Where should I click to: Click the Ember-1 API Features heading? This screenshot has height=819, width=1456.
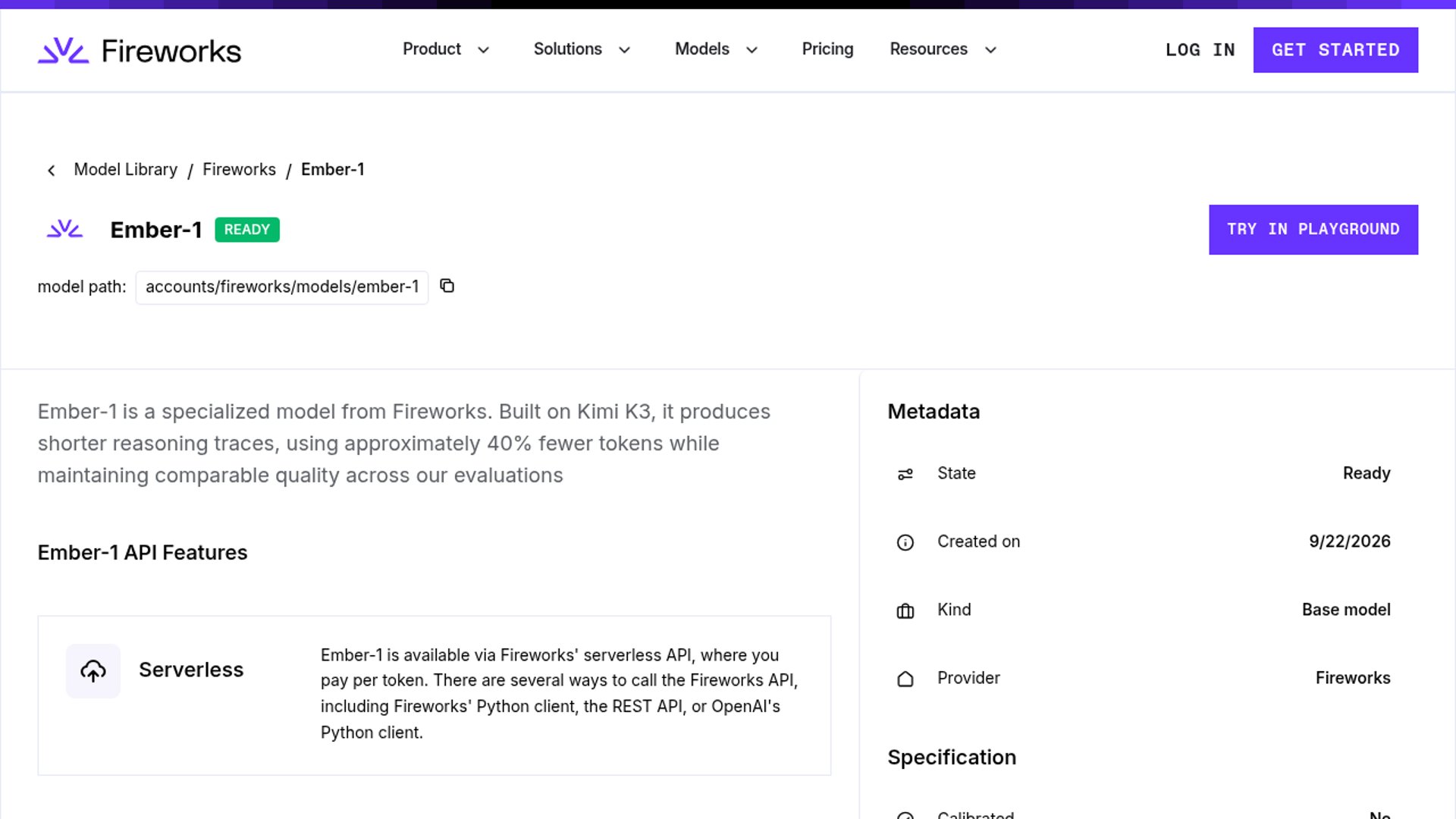click(143, 552)
